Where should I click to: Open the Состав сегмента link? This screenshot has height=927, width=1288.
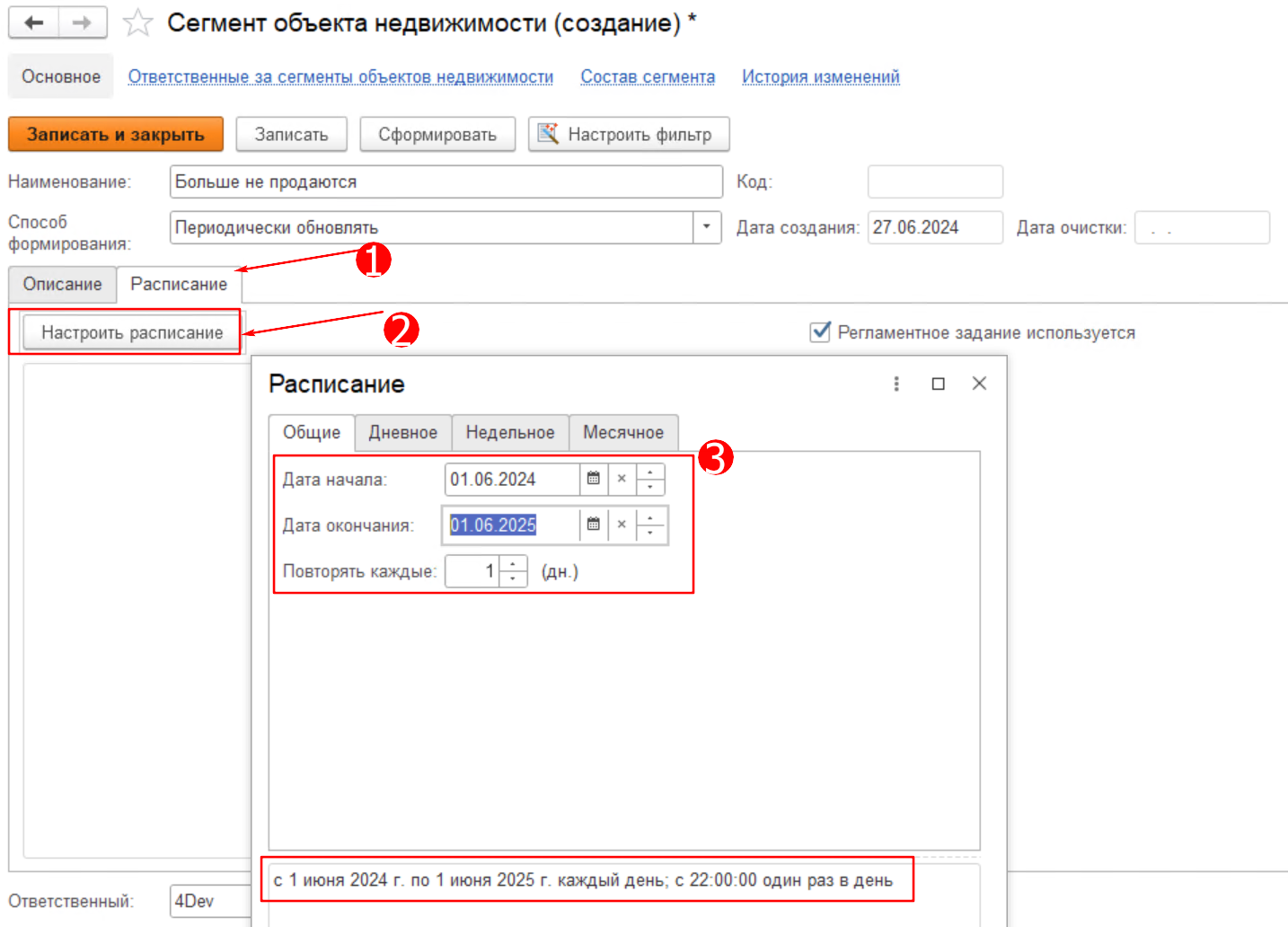pos(647,77)
